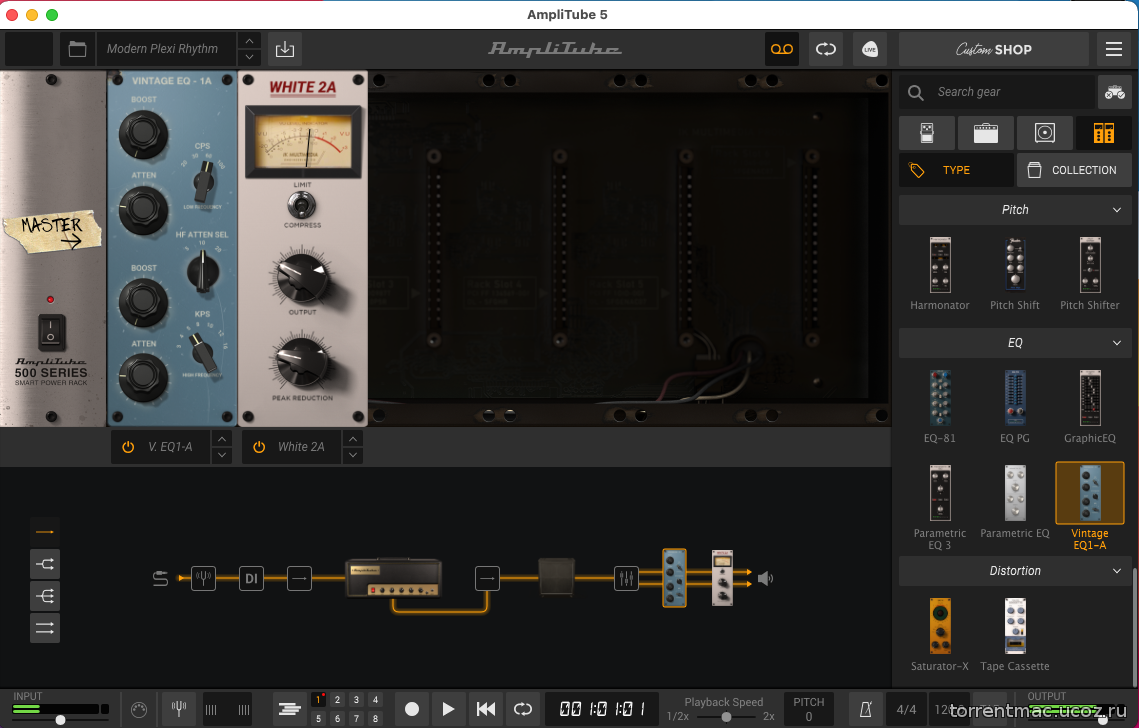Step White 2A slot model down
Viewport: 1139px width, 728px height.
(x=352, y=456)
